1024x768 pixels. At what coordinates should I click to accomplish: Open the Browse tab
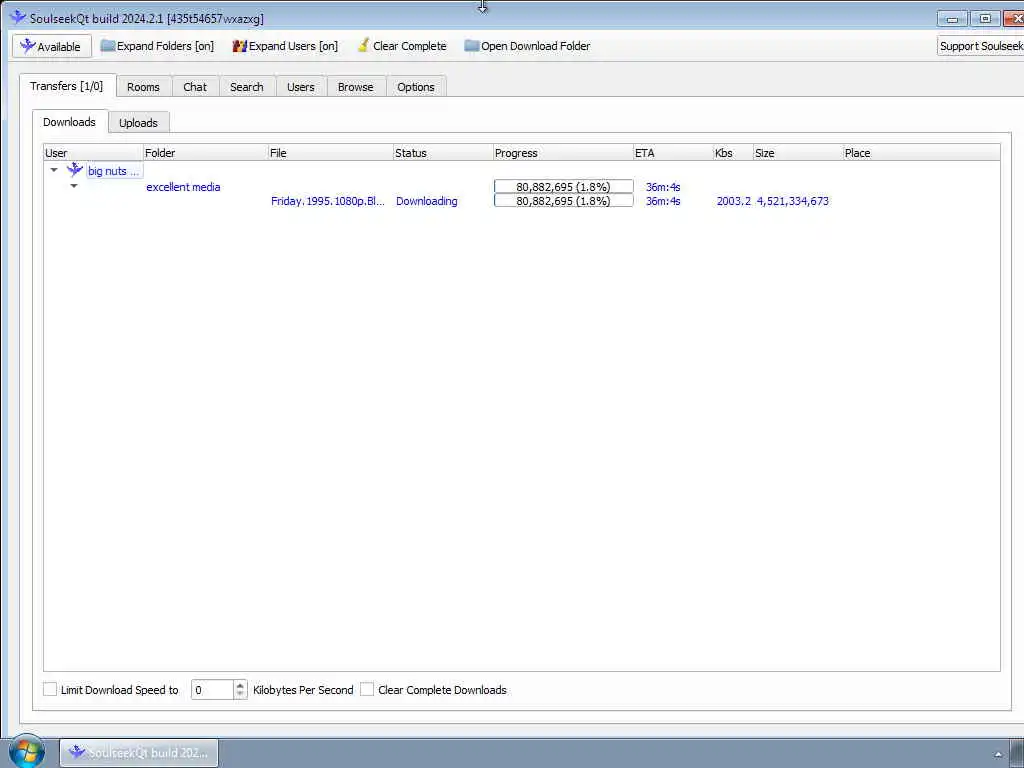355,87
